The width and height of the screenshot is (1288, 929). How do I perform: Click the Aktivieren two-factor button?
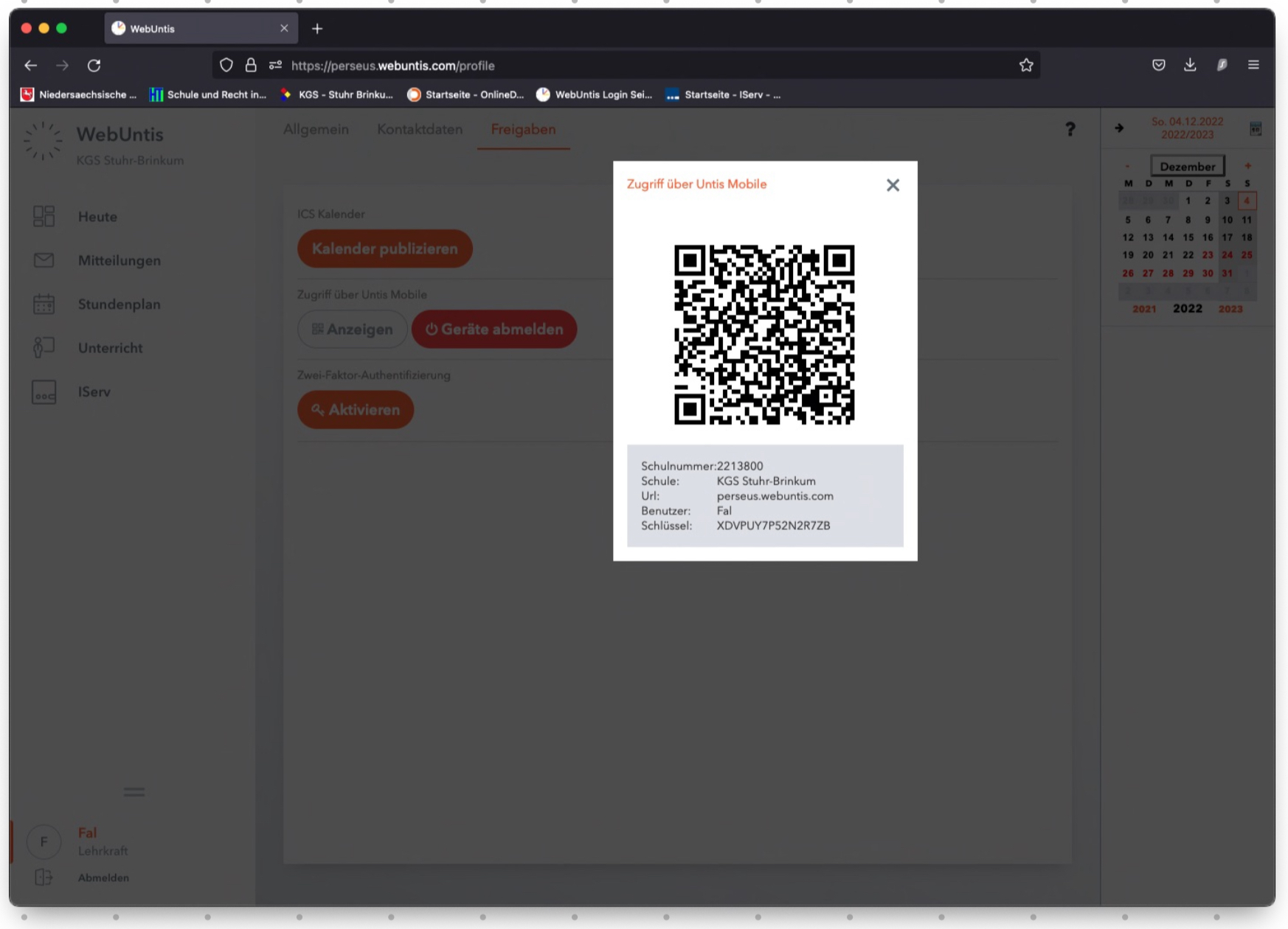[356, 409]
